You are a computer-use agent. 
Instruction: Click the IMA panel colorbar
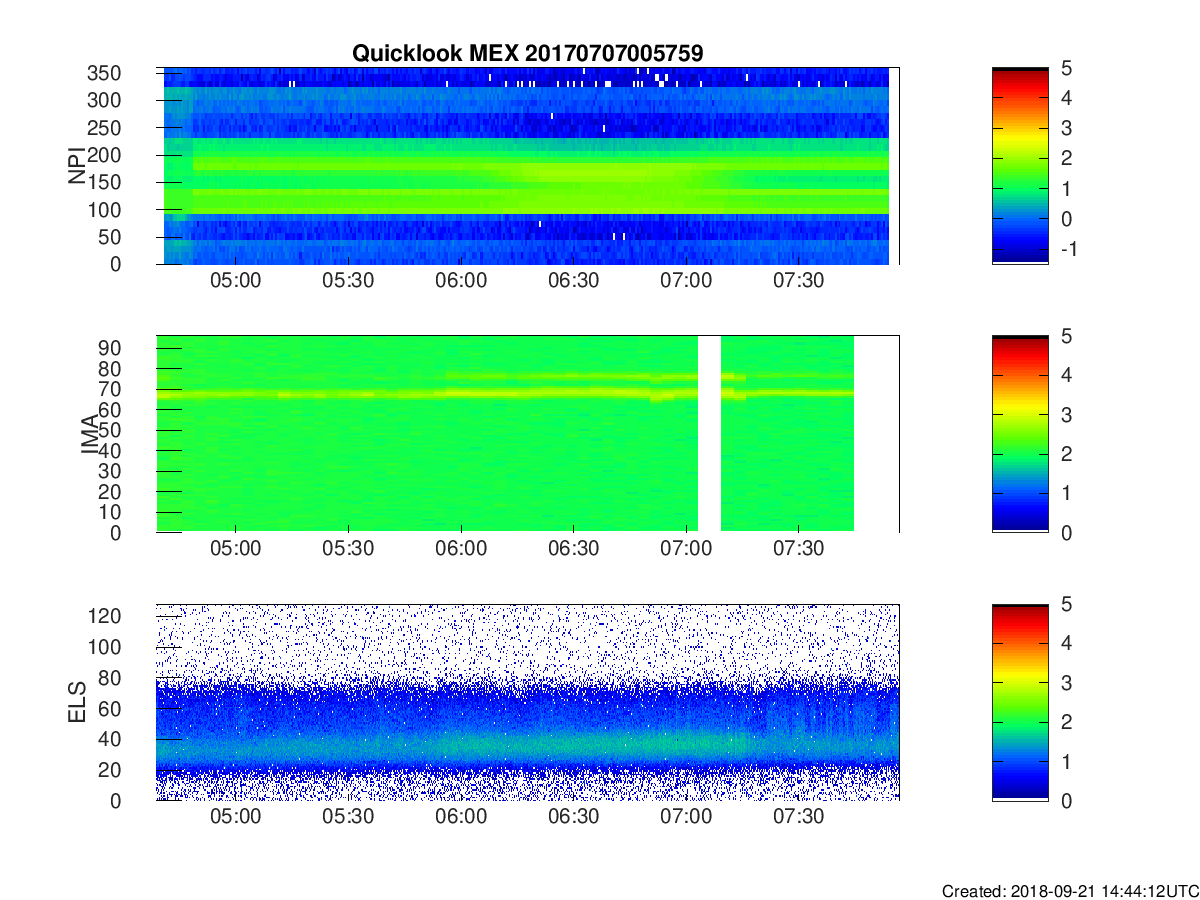click(x=1020, y=434)
